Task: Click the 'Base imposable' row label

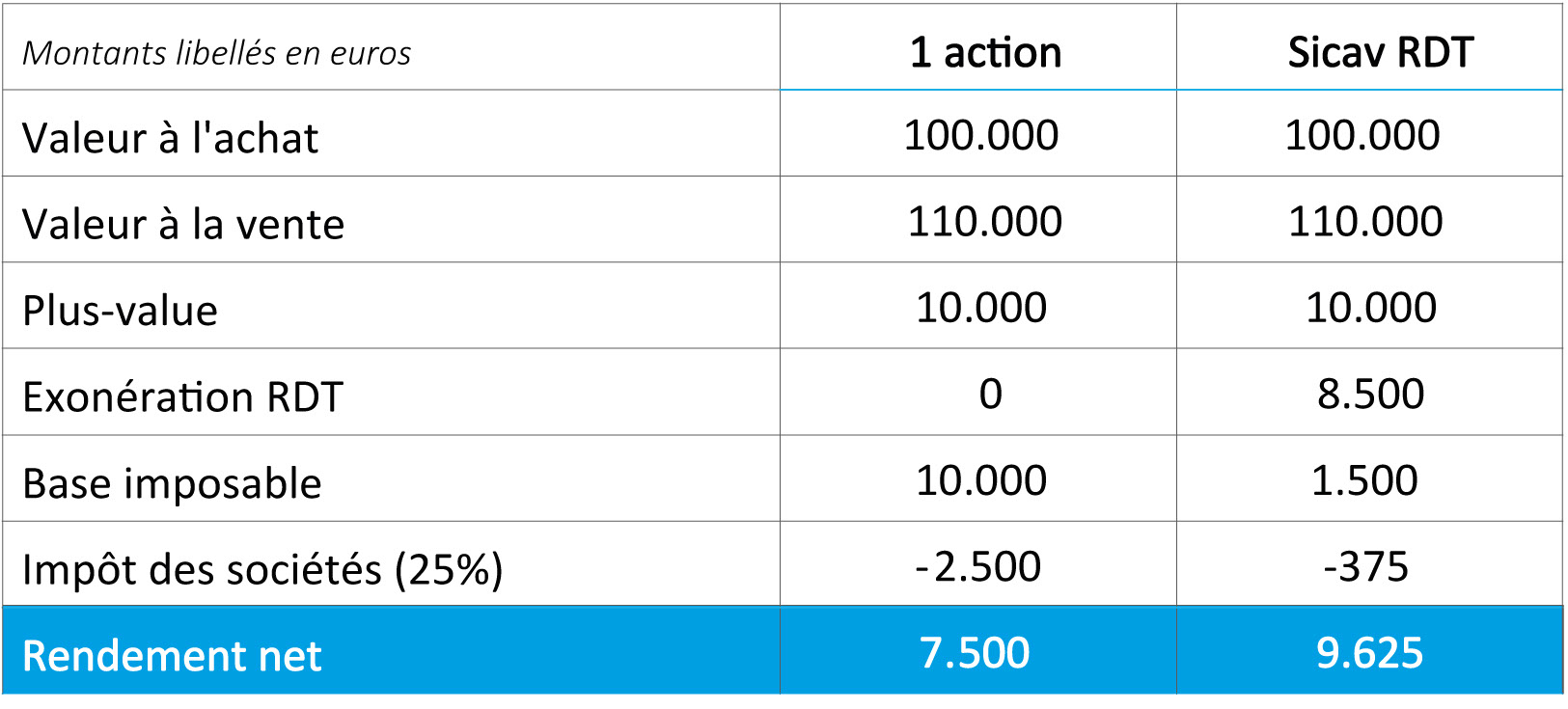Action: (172, 483)
